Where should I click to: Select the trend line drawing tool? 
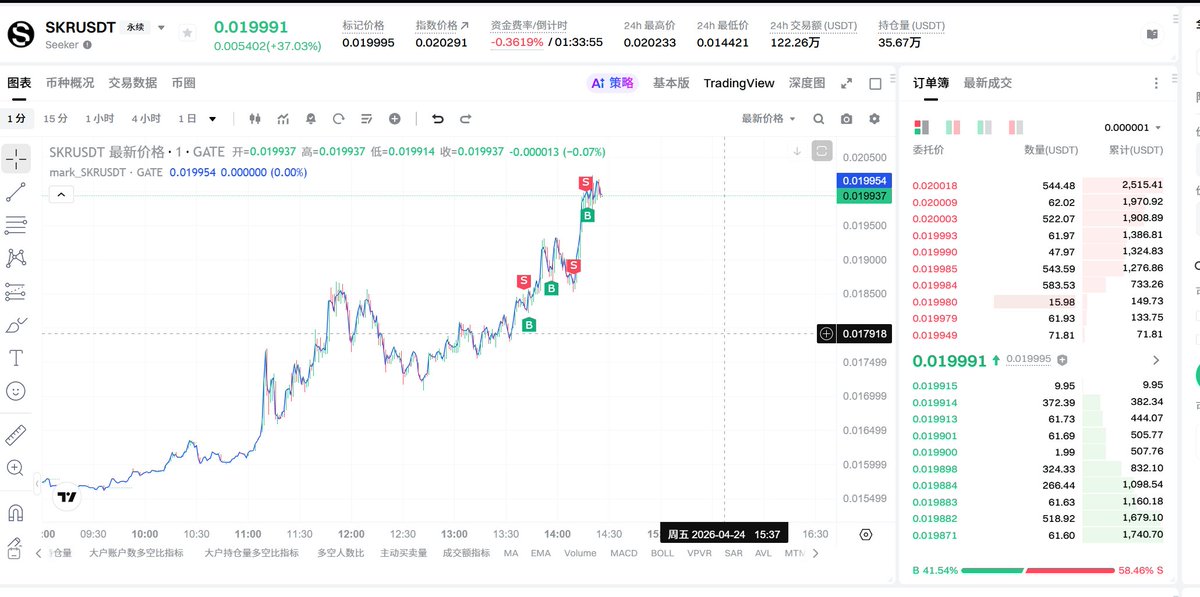tap(16, 192)
